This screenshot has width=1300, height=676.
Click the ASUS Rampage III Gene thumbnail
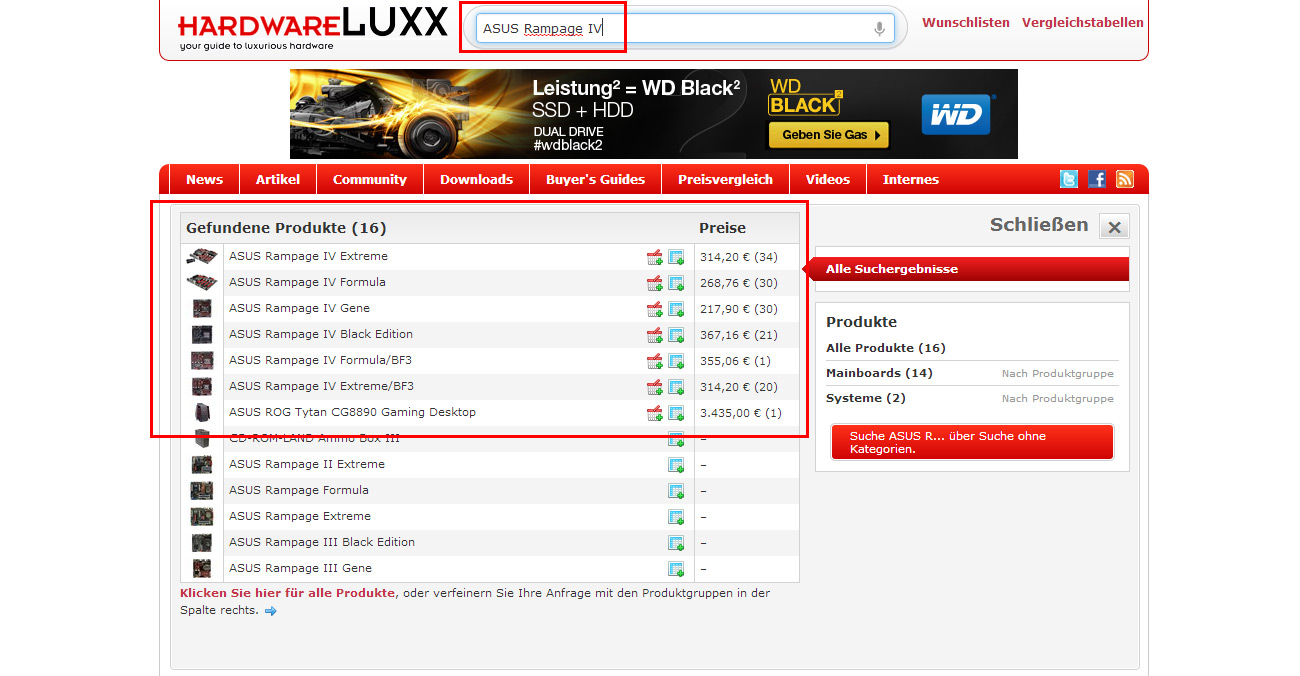[202, 569]
